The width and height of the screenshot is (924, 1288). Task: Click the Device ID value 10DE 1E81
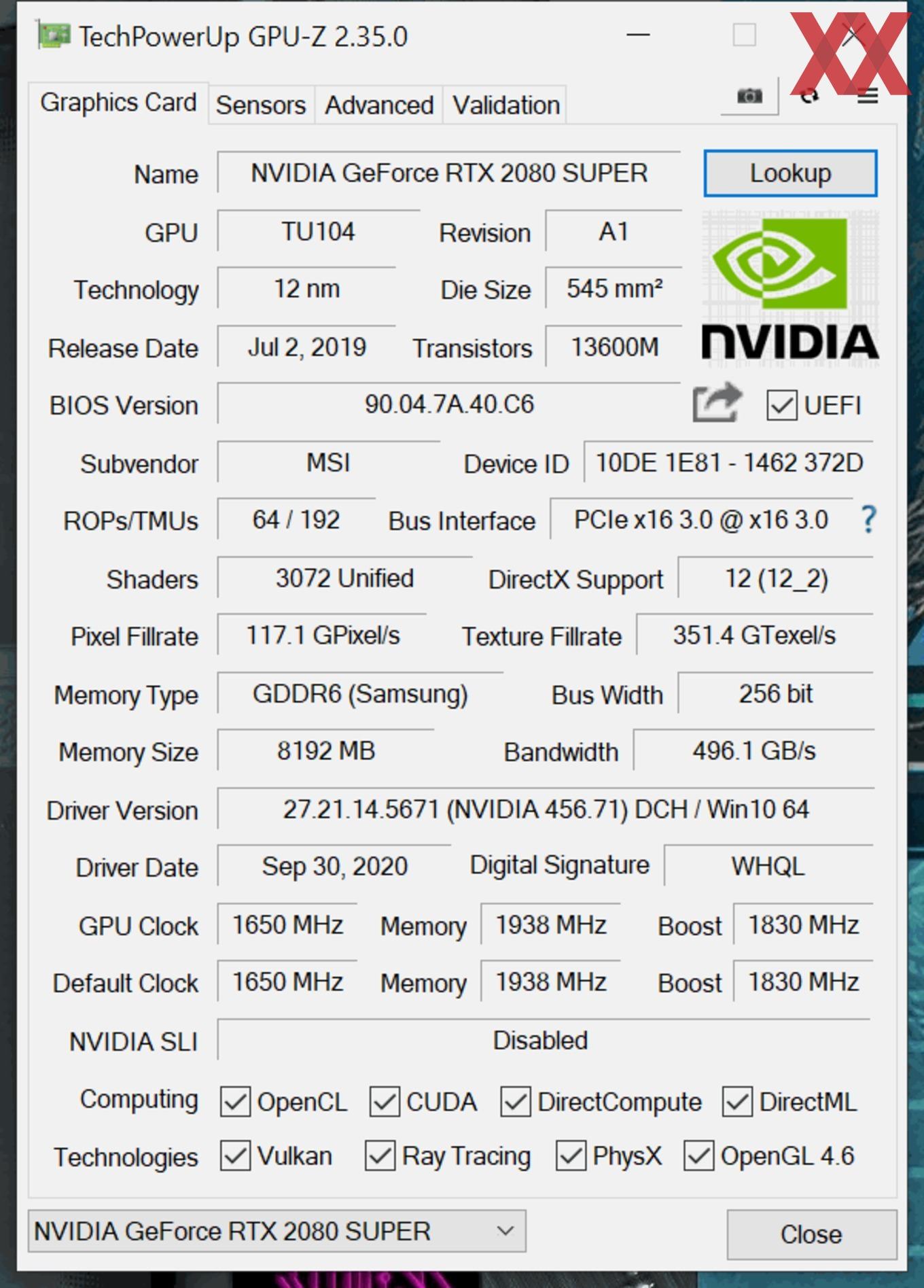(x=728, y=463)
